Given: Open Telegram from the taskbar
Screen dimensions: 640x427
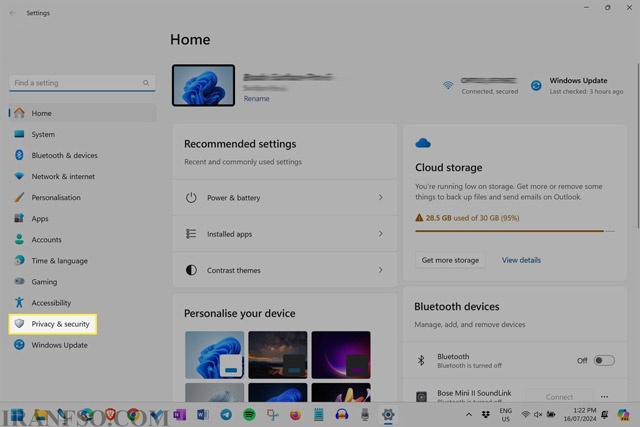Looking at the screenshot, I should click(226, 415).
